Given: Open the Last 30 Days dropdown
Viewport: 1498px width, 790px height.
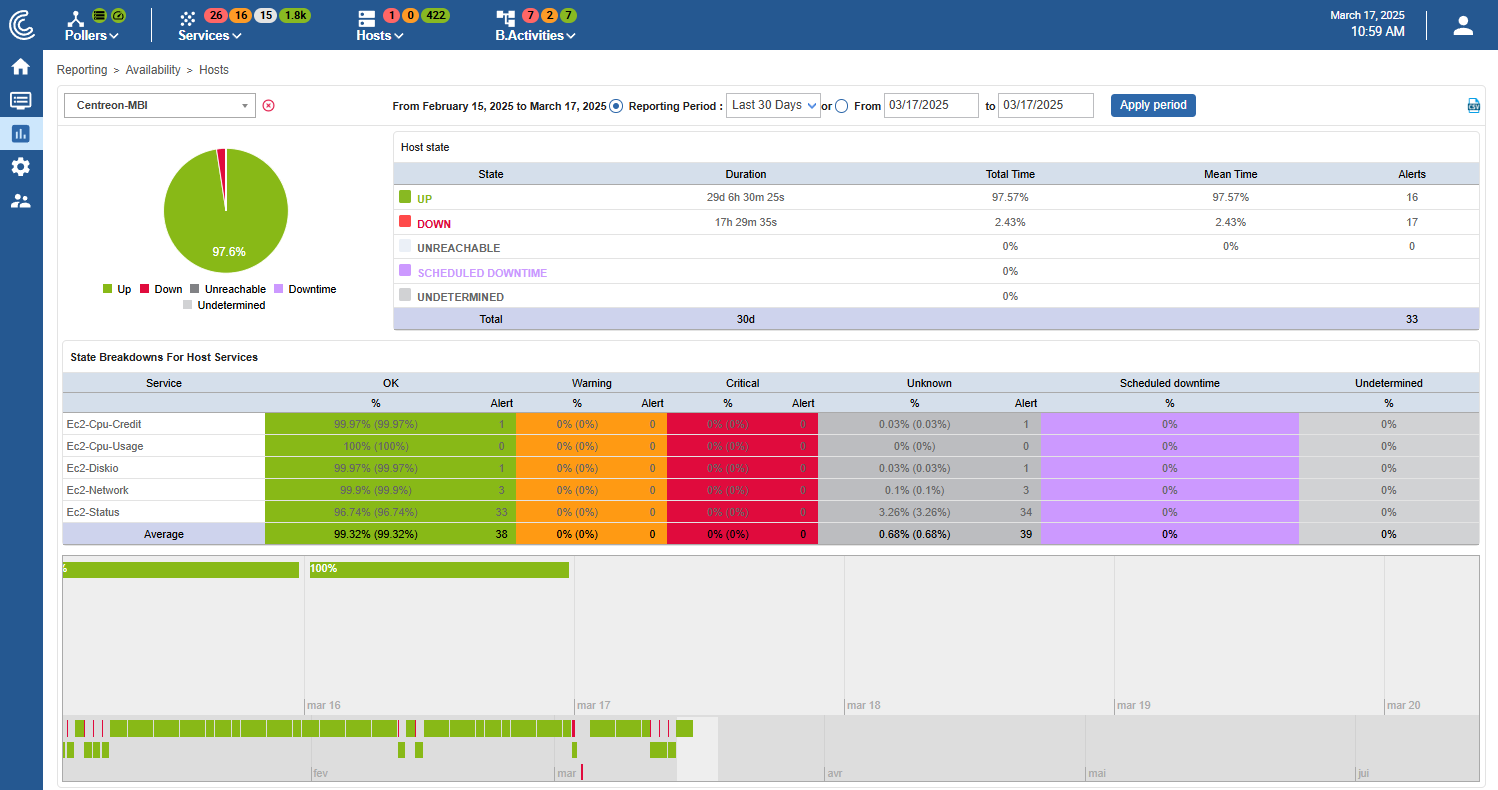Looking at the screenshot, I should point(773,105).
